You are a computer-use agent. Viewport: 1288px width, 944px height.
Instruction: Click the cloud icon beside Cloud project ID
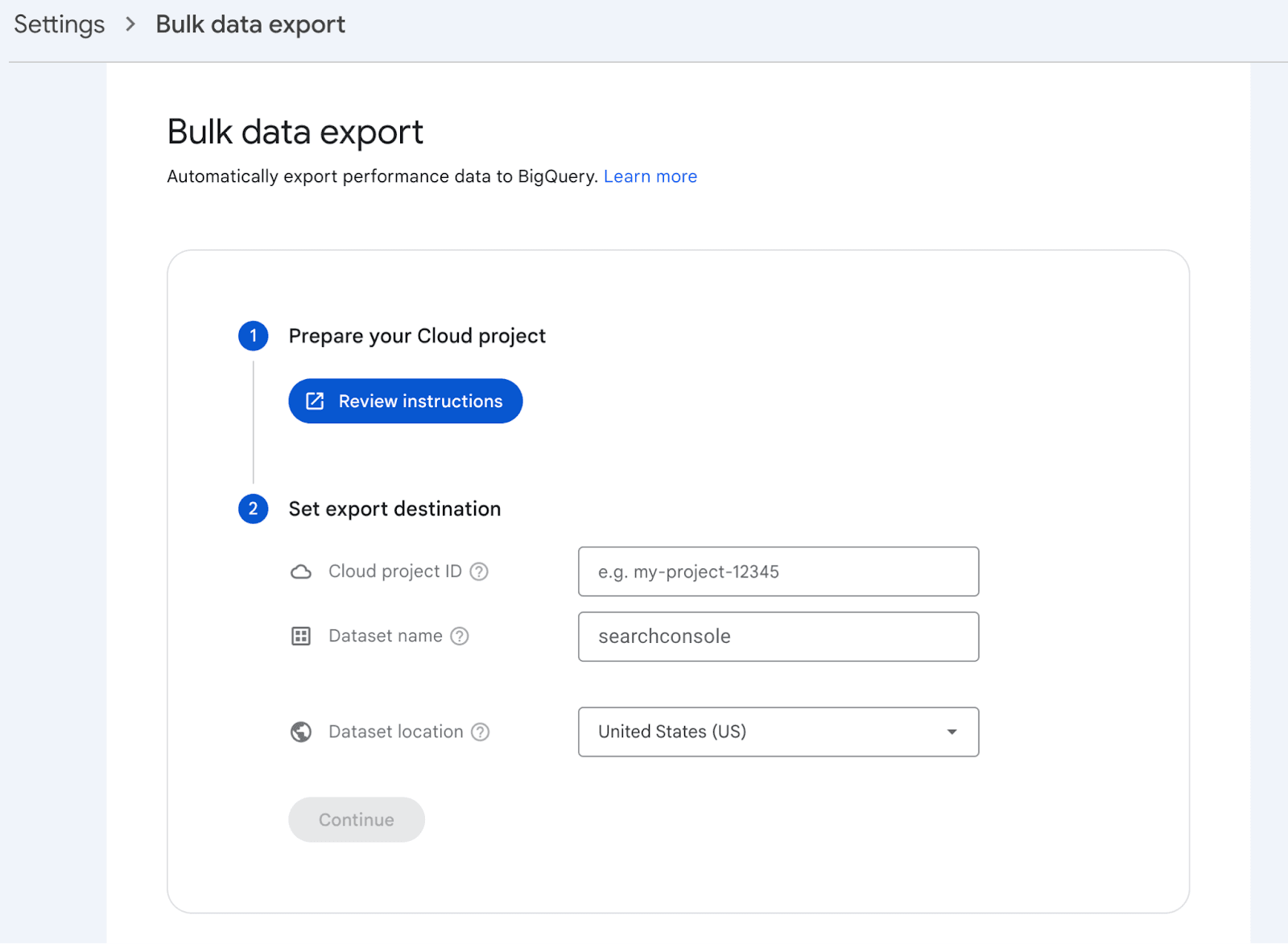(x=301, y=571)
